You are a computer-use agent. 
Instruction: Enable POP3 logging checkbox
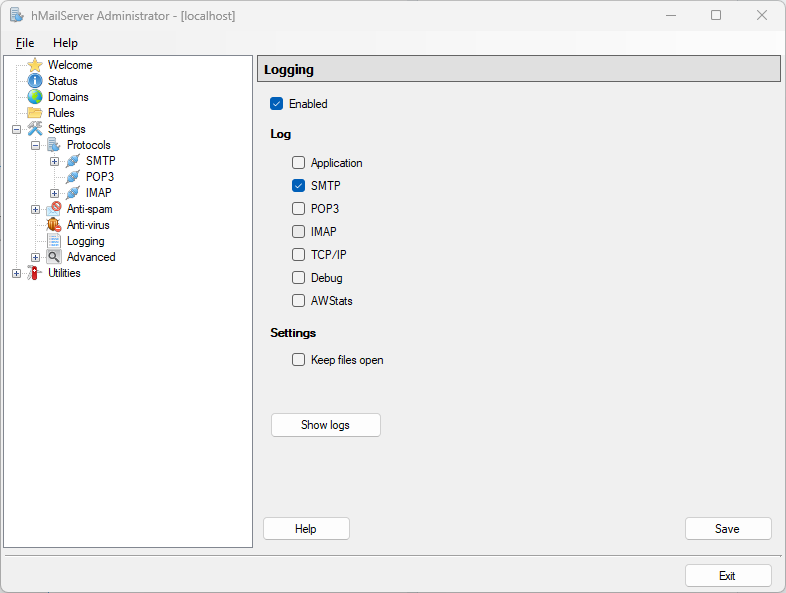[298, 209]
